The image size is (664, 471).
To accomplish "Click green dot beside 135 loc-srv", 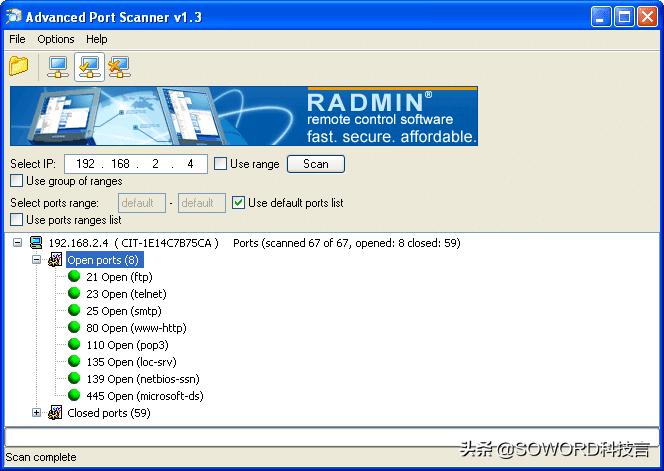I will (74, 361).
